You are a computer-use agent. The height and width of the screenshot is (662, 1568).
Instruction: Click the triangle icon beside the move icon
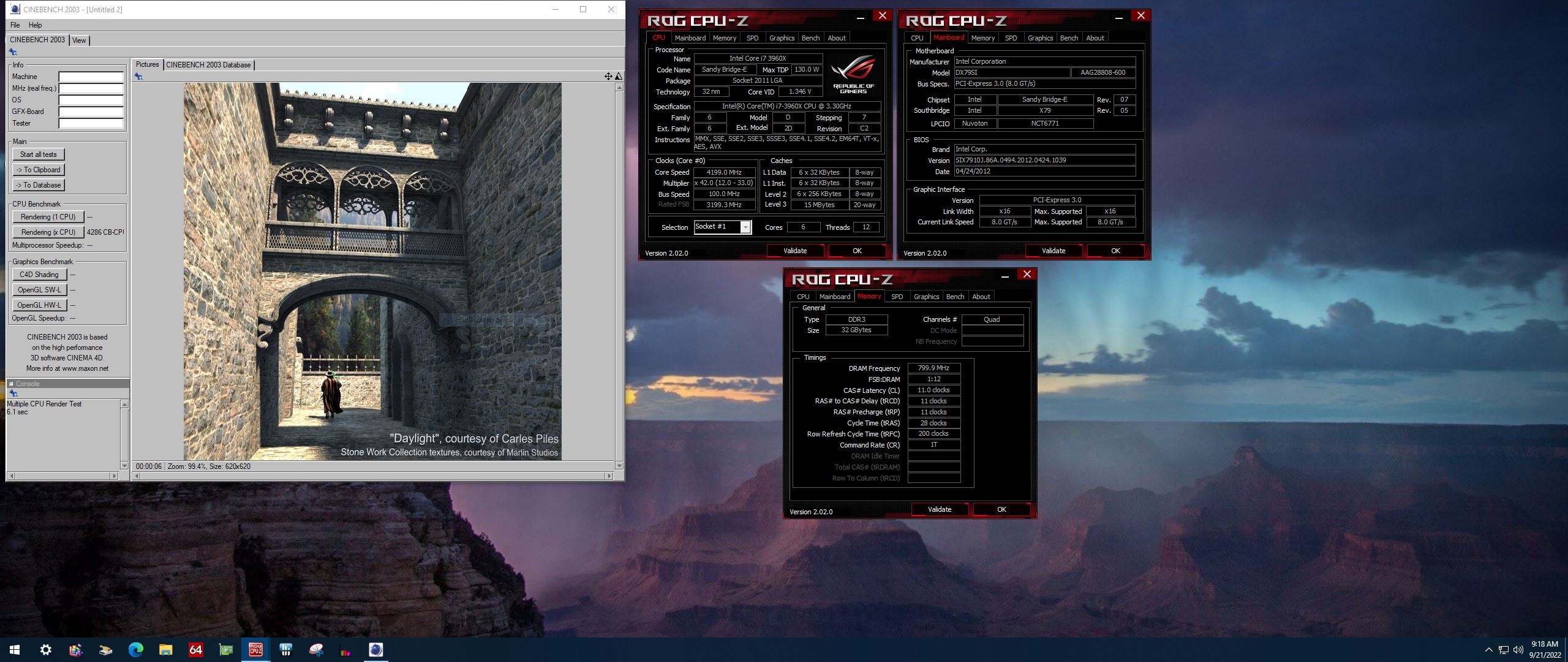pos(619,77)
